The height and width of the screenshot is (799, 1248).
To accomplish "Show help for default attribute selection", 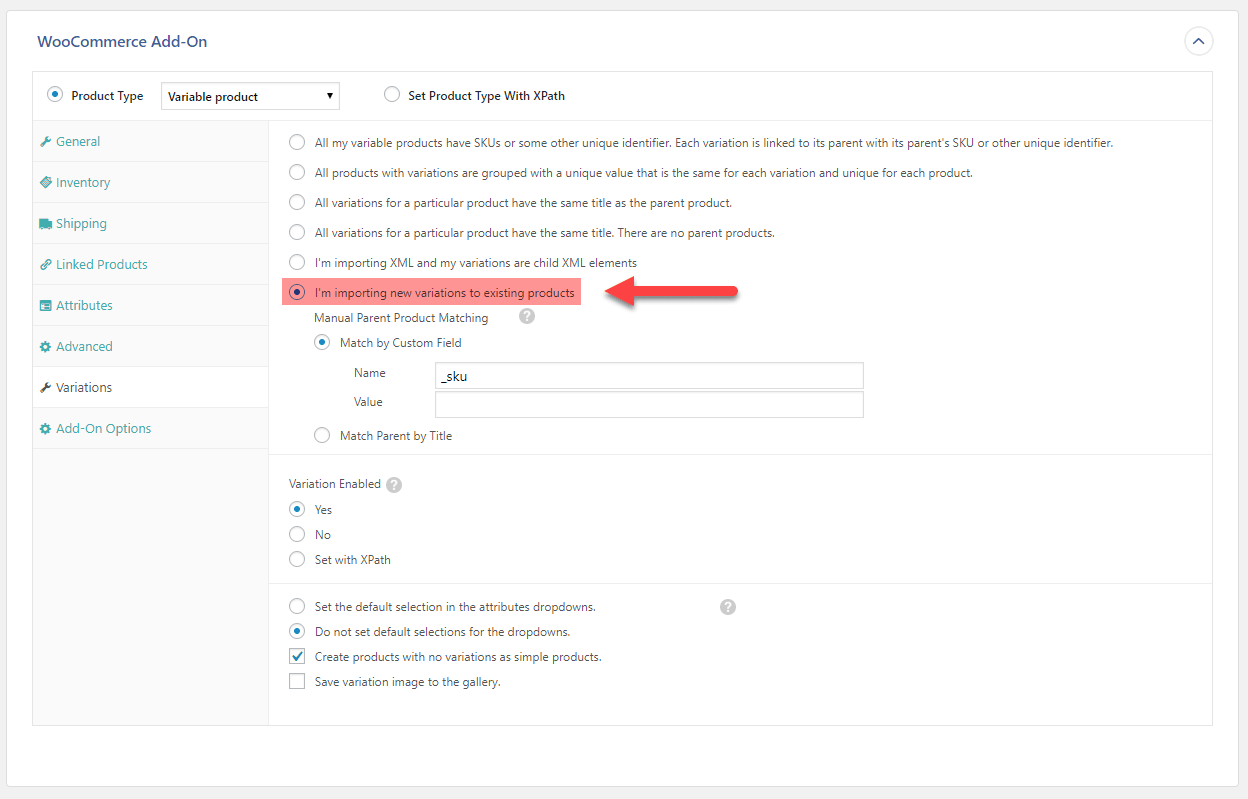I will (728, 607).
